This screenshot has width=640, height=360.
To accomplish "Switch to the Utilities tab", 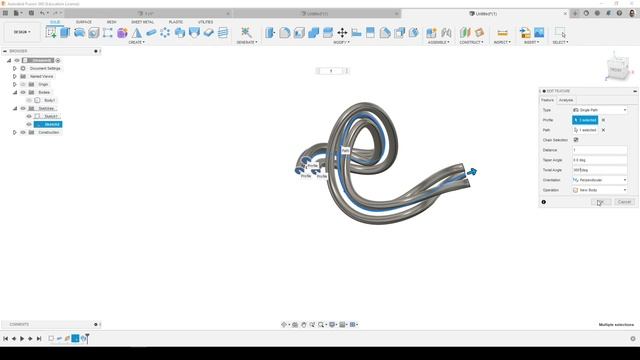I will [205, 22].
